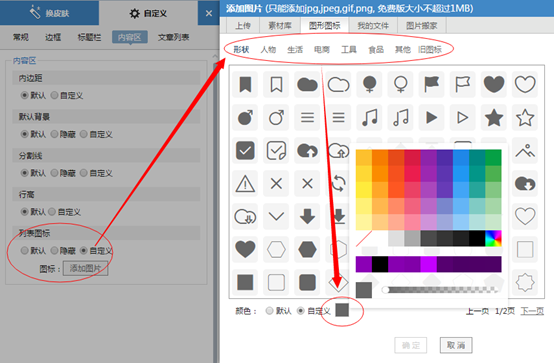Pick the outline music note icon
This screenshot has height=363, width=554.
click(x=401, y=117)
